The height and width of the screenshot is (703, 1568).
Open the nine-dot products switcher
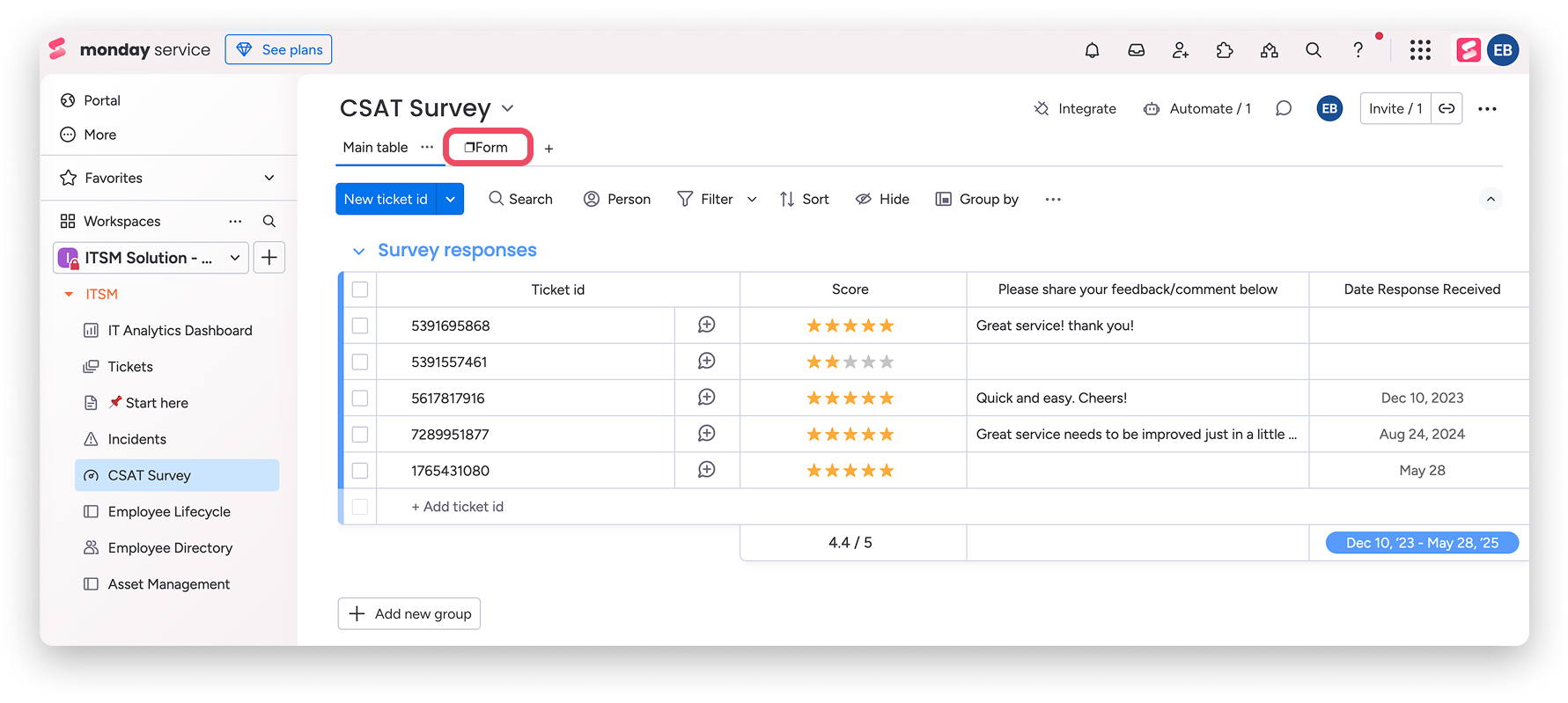pos(1420,50)
